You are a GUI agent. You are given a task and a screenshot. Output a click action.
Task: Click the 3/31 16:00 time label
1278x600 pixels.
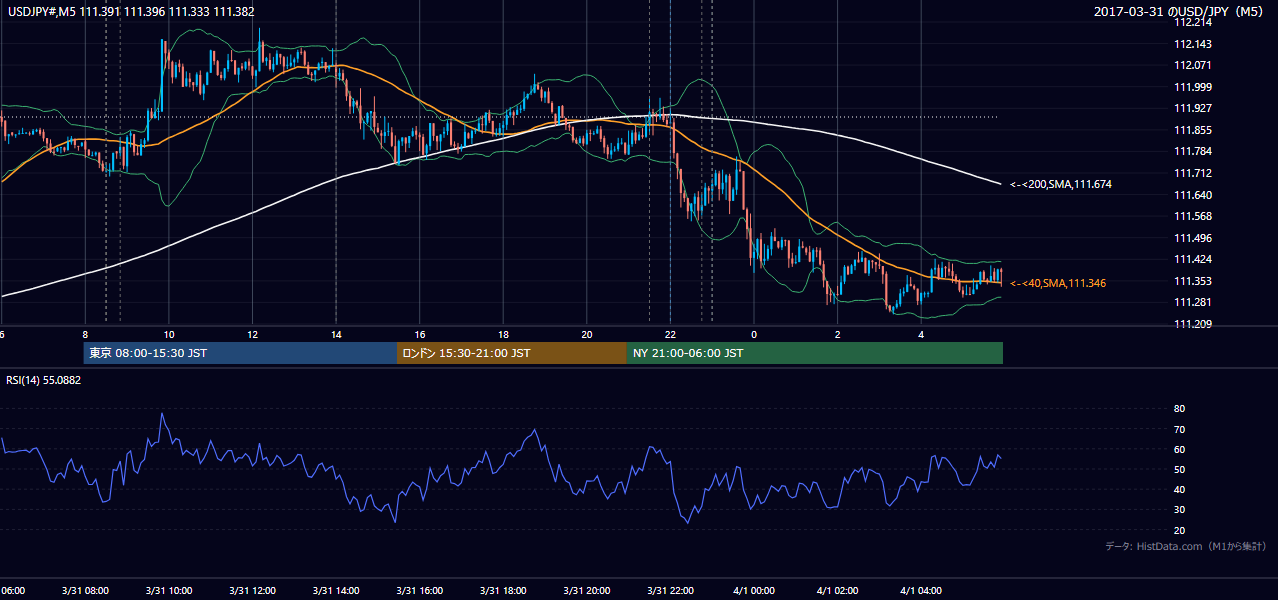click(x=420, y=591)
